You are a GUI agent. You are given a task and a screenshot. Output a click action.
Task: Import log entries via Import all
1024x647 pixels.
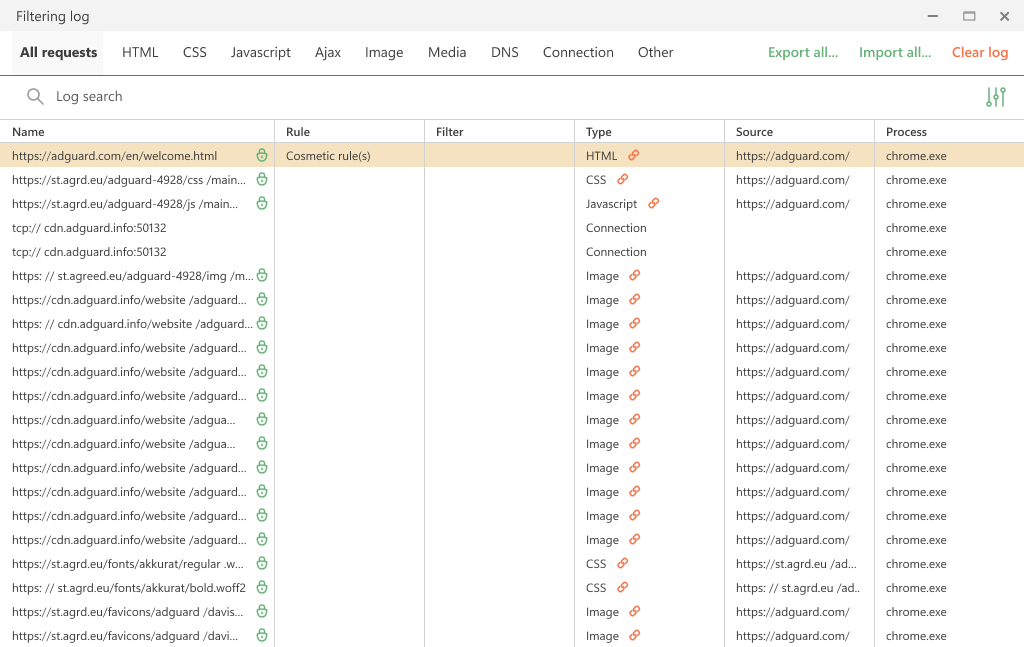(x=894, y=52)
